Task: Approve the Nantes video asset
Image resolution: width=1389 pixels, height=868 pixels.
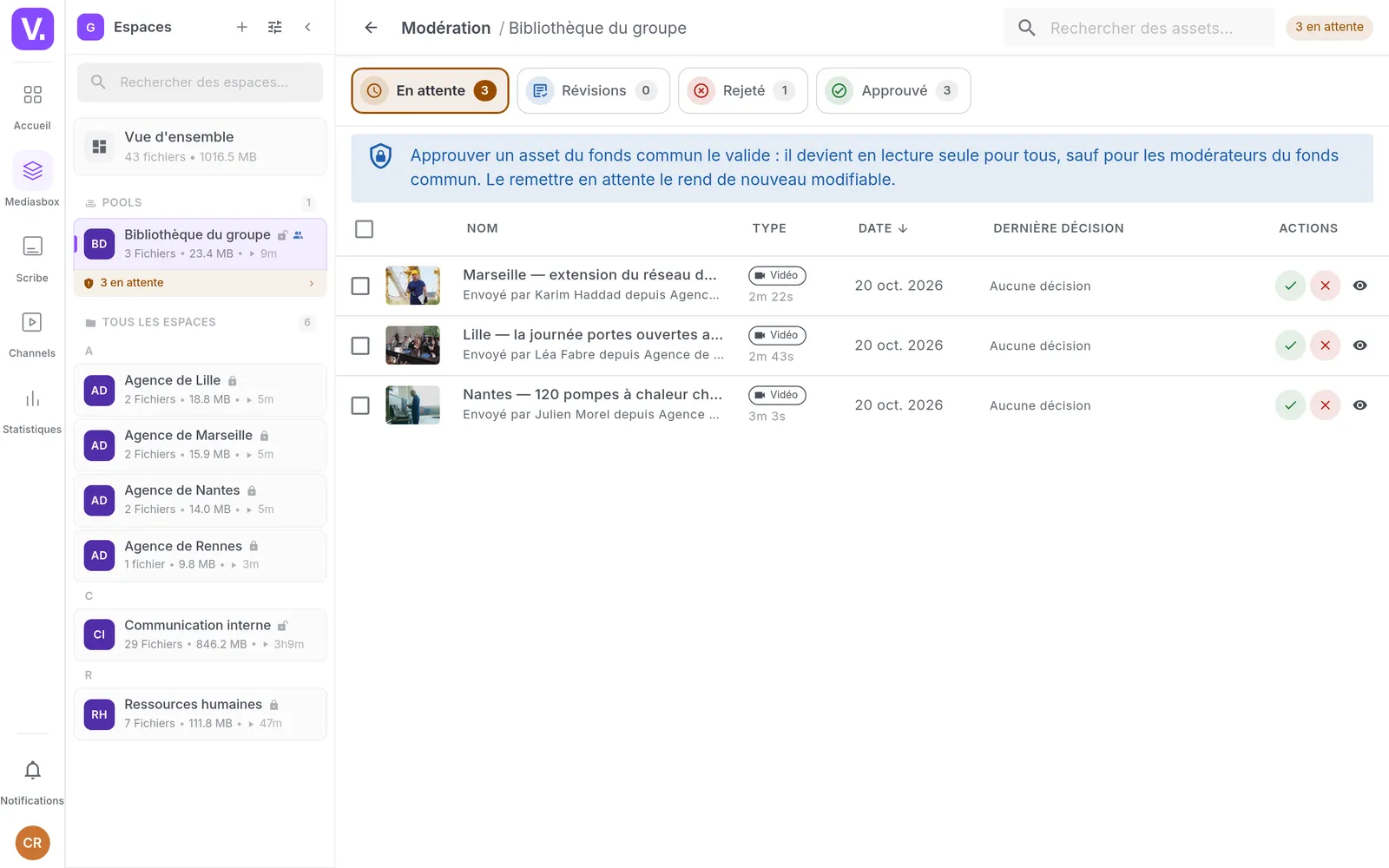Action: [1290, 405]
